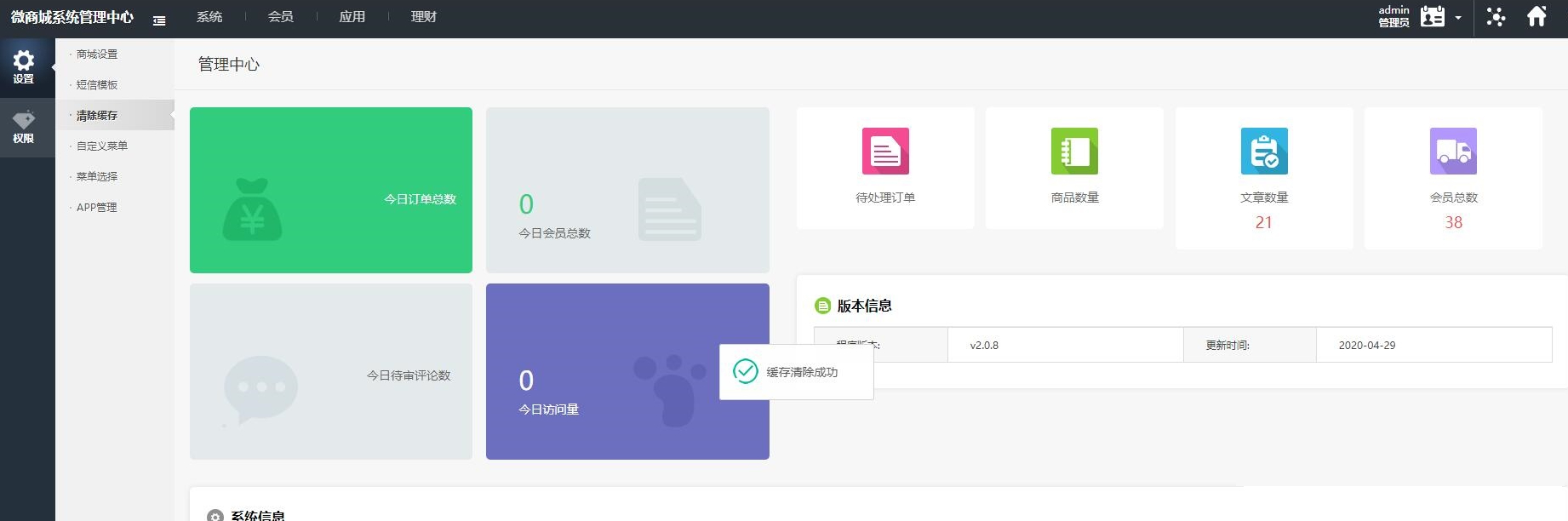Viewport: 1568px width, 521px height.
Task: Click the update date 2020-04-29
Action: coord(1367,346)
